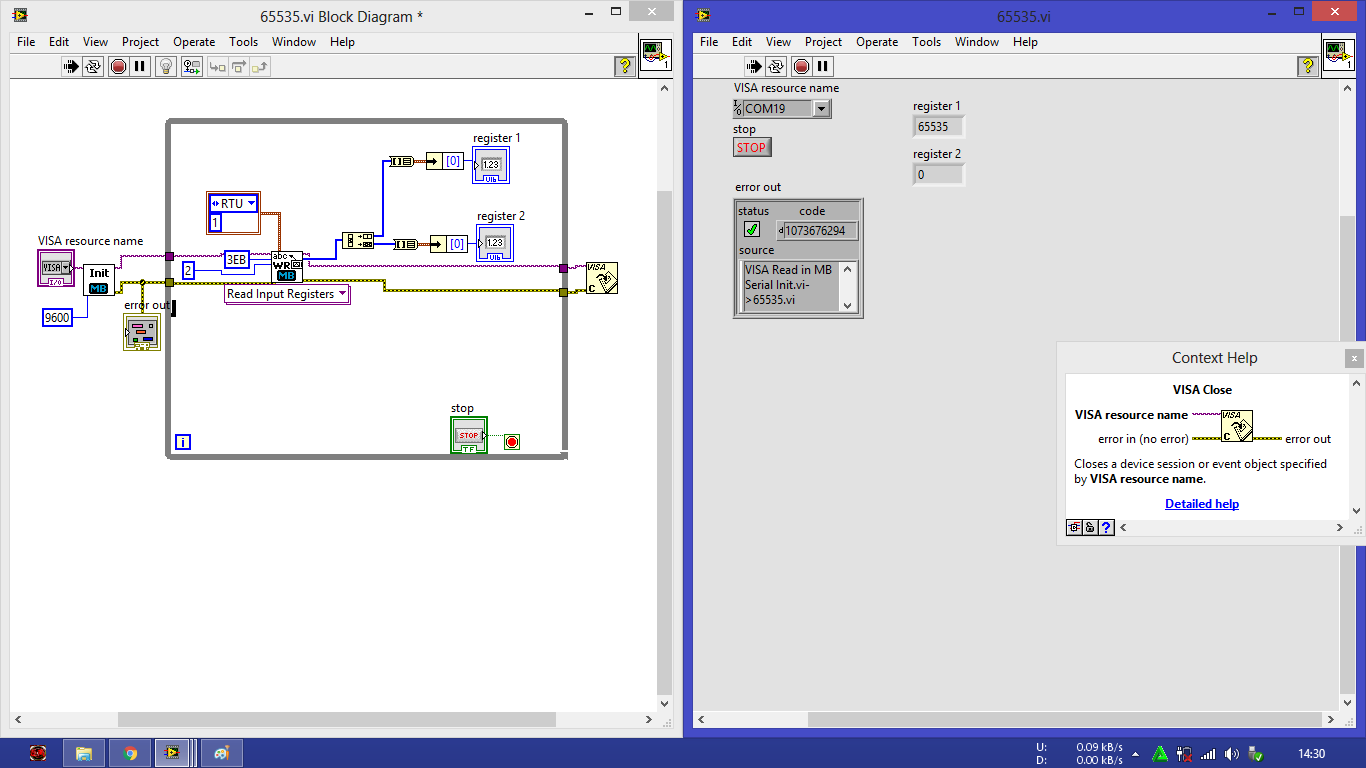The height and width of the screenshot is (768, 1366).
Task: Toggle Lock Context Help button
Action: pyautogui.click(x=1091, y=527)
